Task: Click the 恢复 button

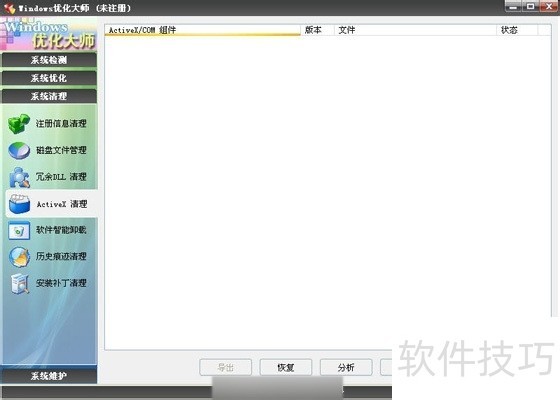Action: 286,367
